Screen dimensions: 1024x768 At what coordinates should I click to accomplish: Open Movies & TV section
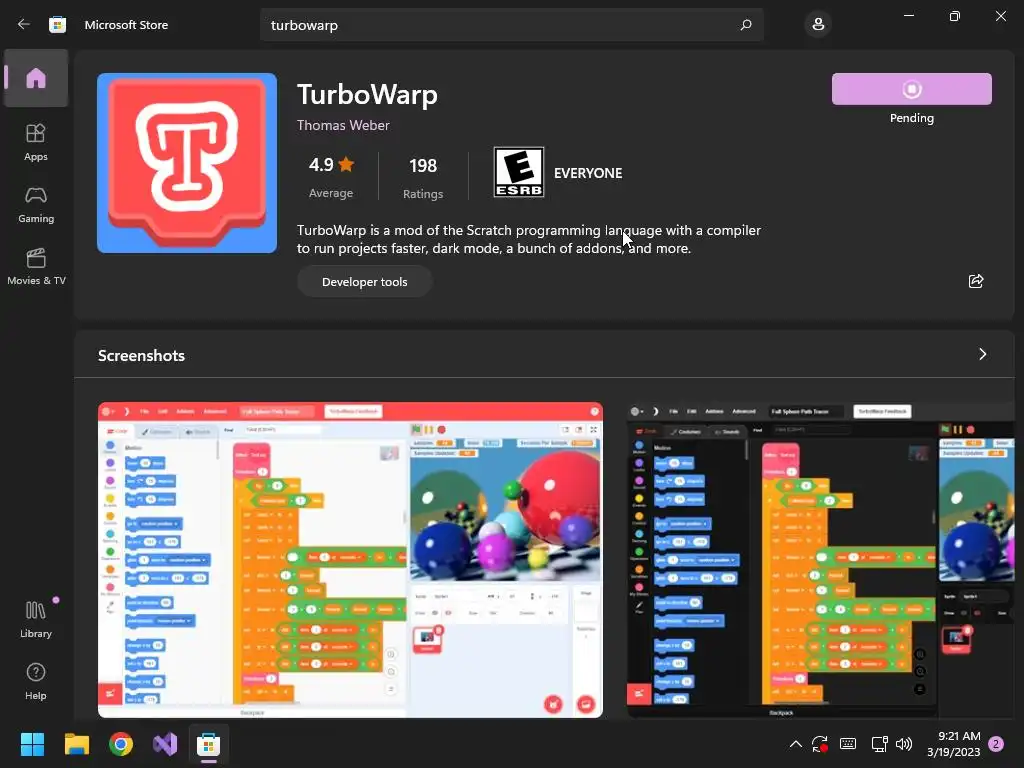click(x=36, y=266)
